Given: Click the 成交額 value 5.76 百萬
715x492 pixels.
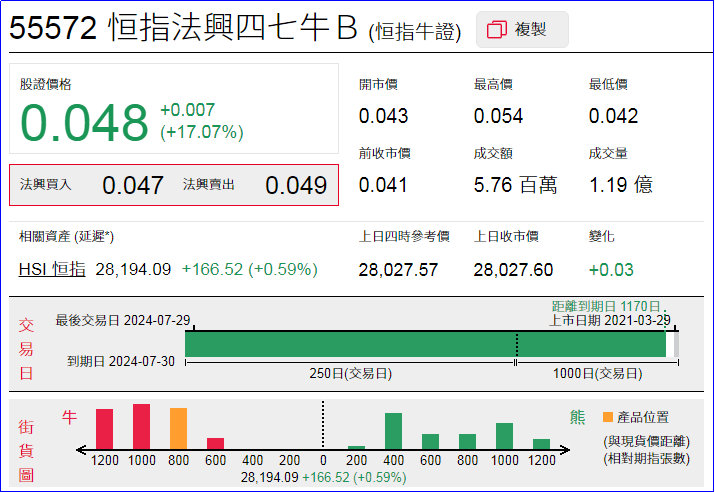Looking at the screenshot, I should (515, 185).
